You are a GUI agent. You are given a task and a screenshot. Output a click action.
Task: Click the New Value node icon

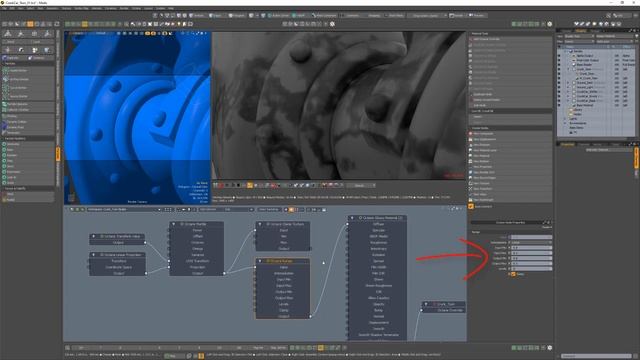point(471,194)
